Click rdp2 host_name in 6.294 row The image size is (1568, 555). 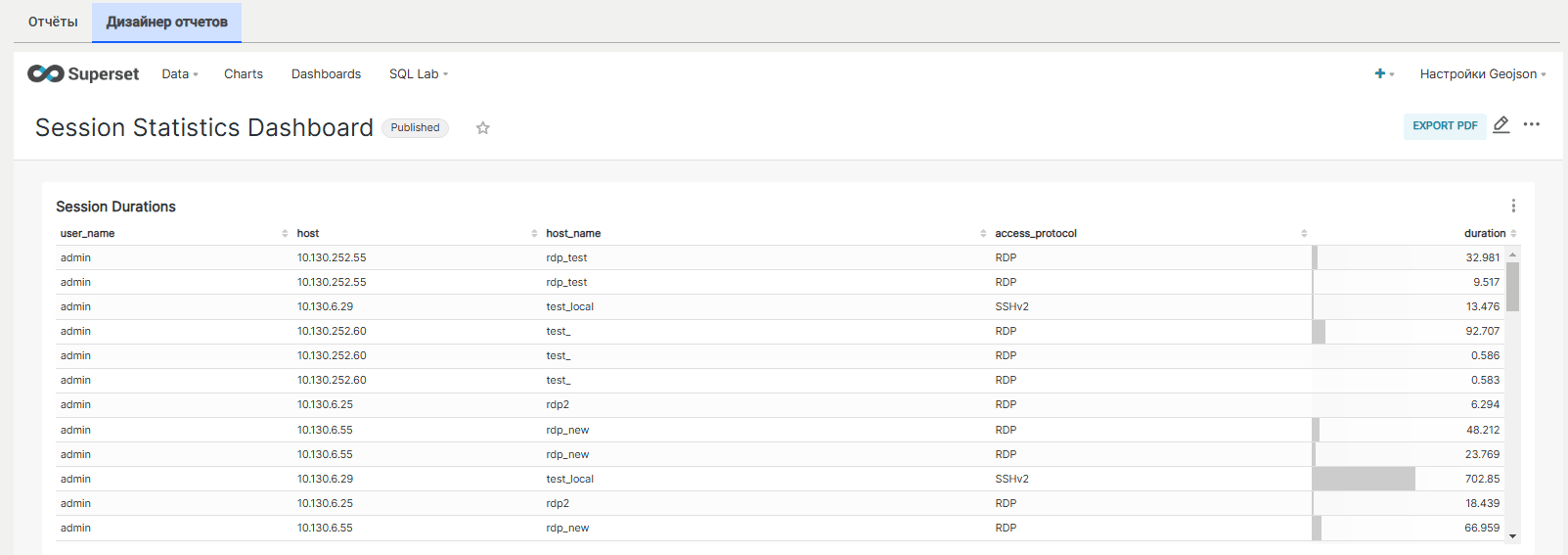[558, 404]
